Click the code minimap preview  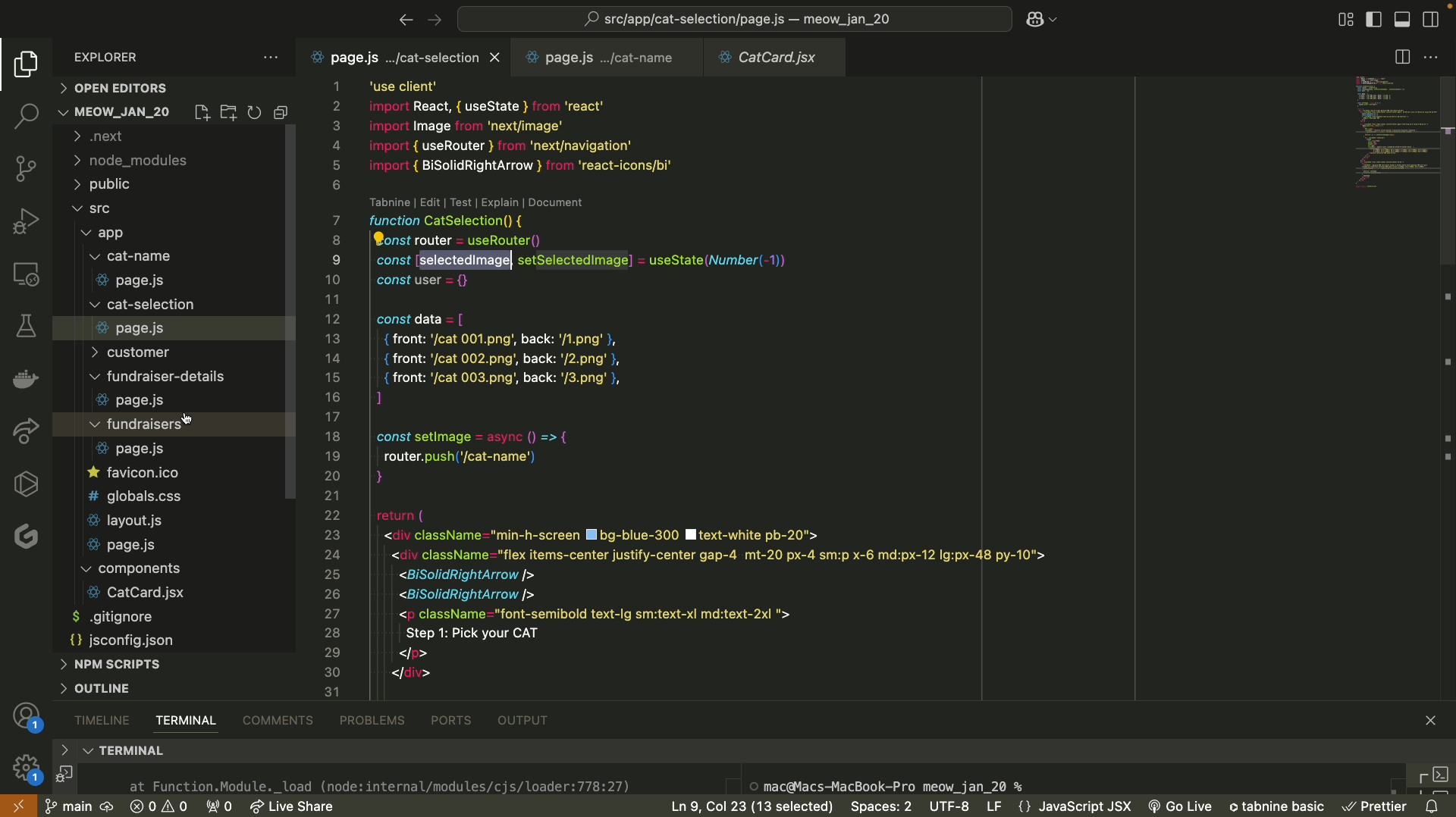pyautogui.click(x=1397, y=133)
